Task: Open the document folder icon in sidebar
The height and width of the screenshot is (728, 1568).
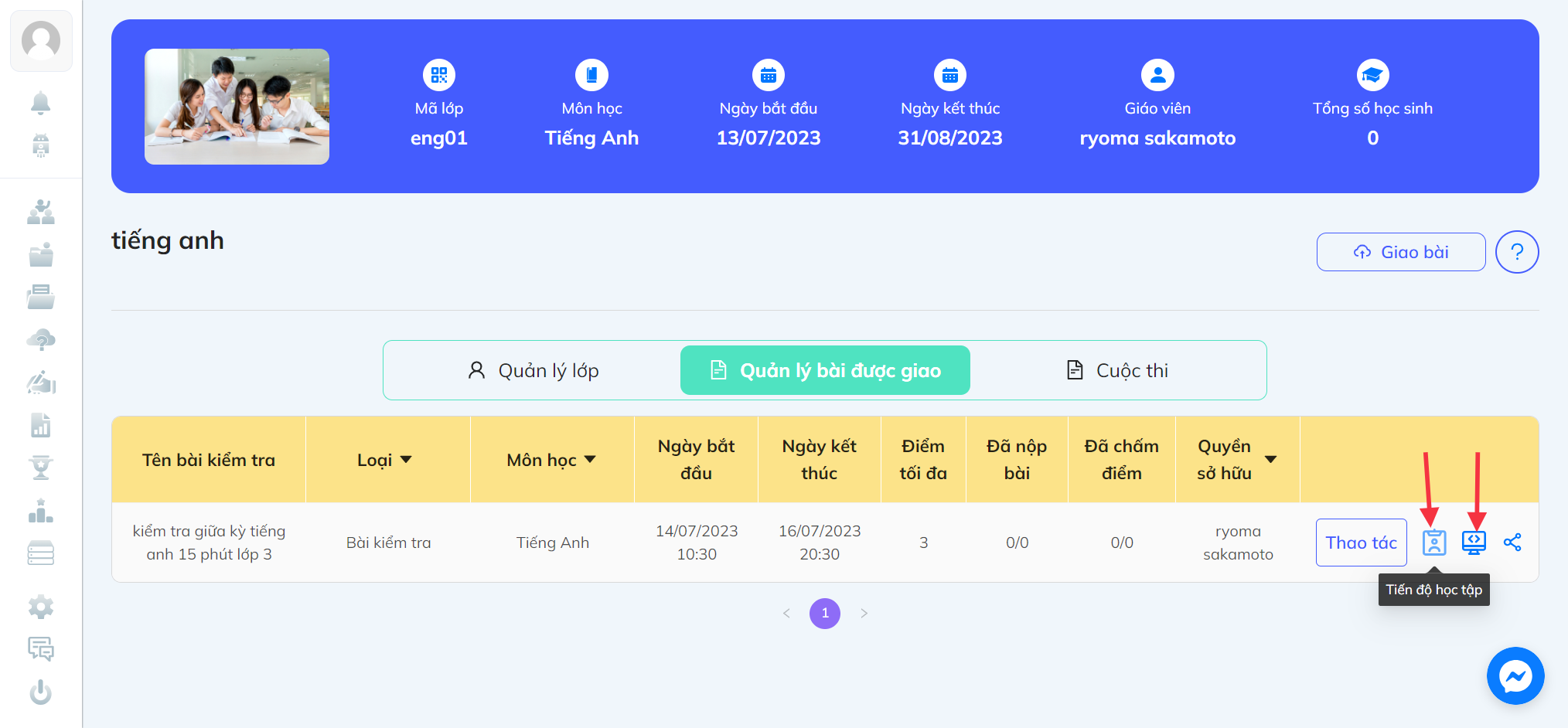Action: [41, 297]
